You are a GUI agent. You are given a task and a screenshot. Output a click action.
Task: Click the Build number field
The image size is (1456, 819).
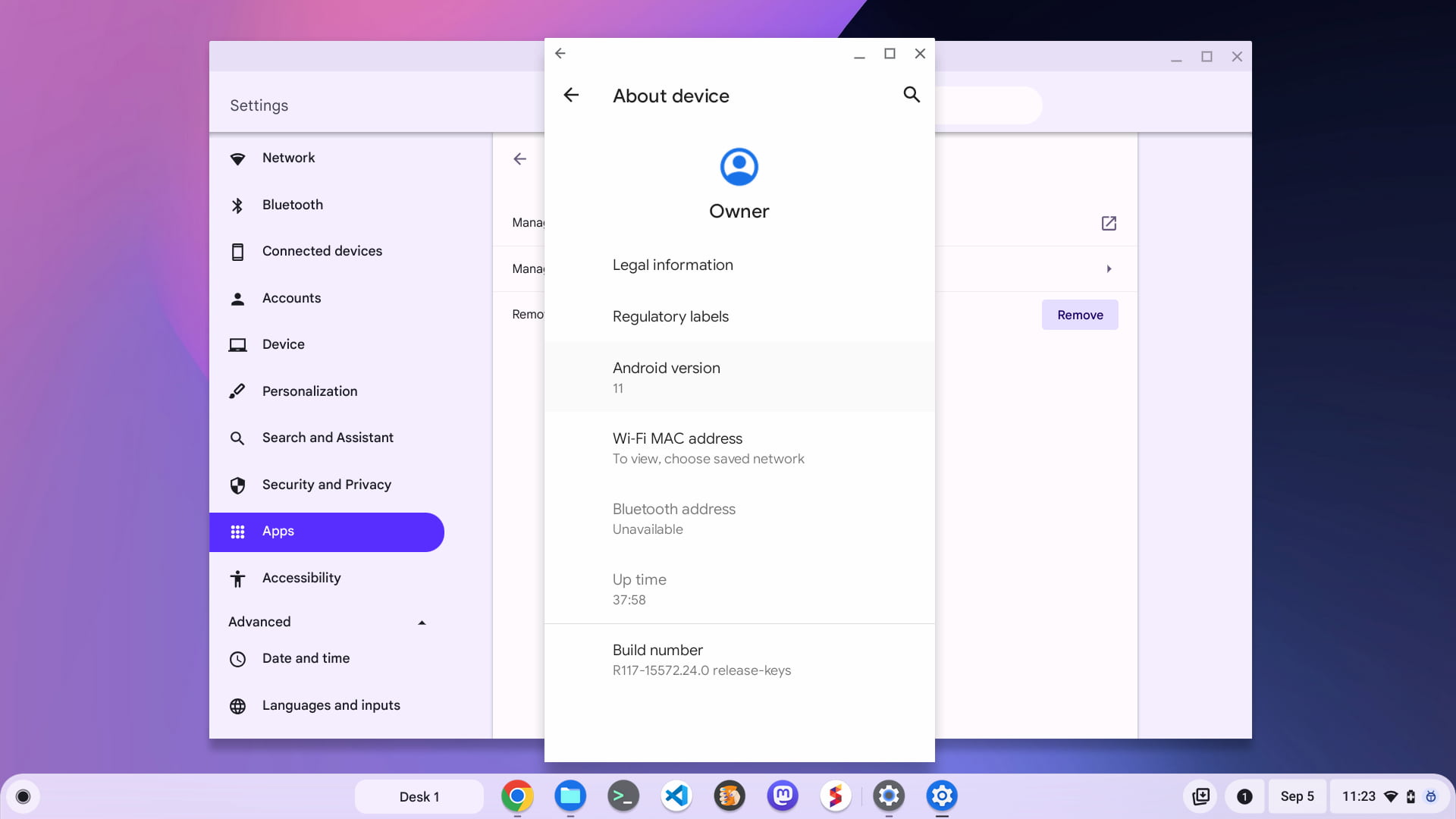(739, 659)
